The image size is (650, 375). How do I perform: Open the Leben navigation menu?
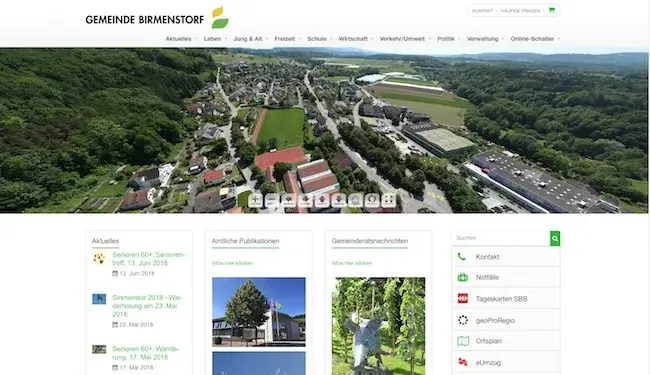click(x=212, y=39)
